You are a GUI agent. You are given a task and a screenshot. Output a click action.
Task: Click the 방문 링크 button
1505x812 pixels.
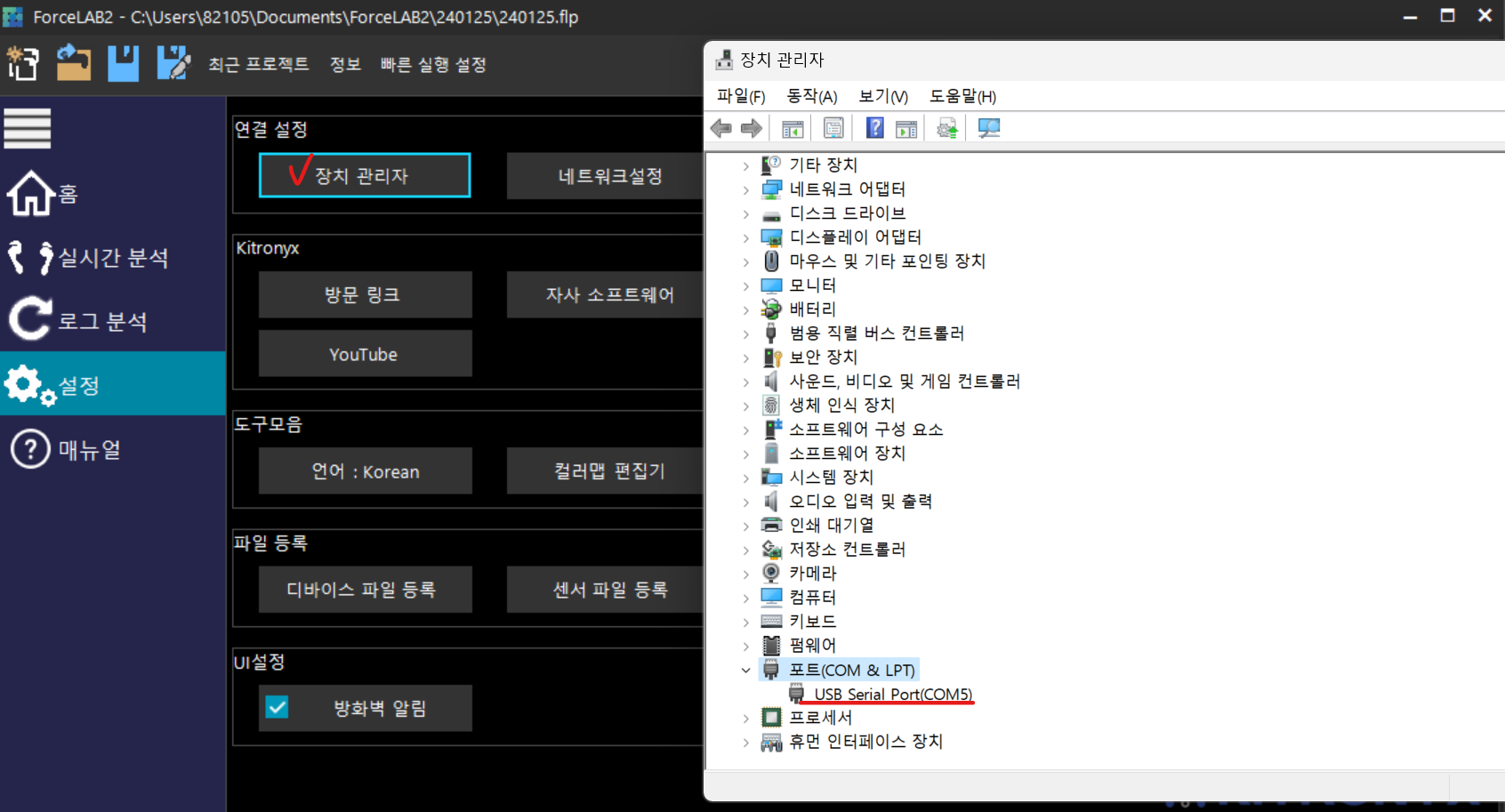(x=366, y=294)
